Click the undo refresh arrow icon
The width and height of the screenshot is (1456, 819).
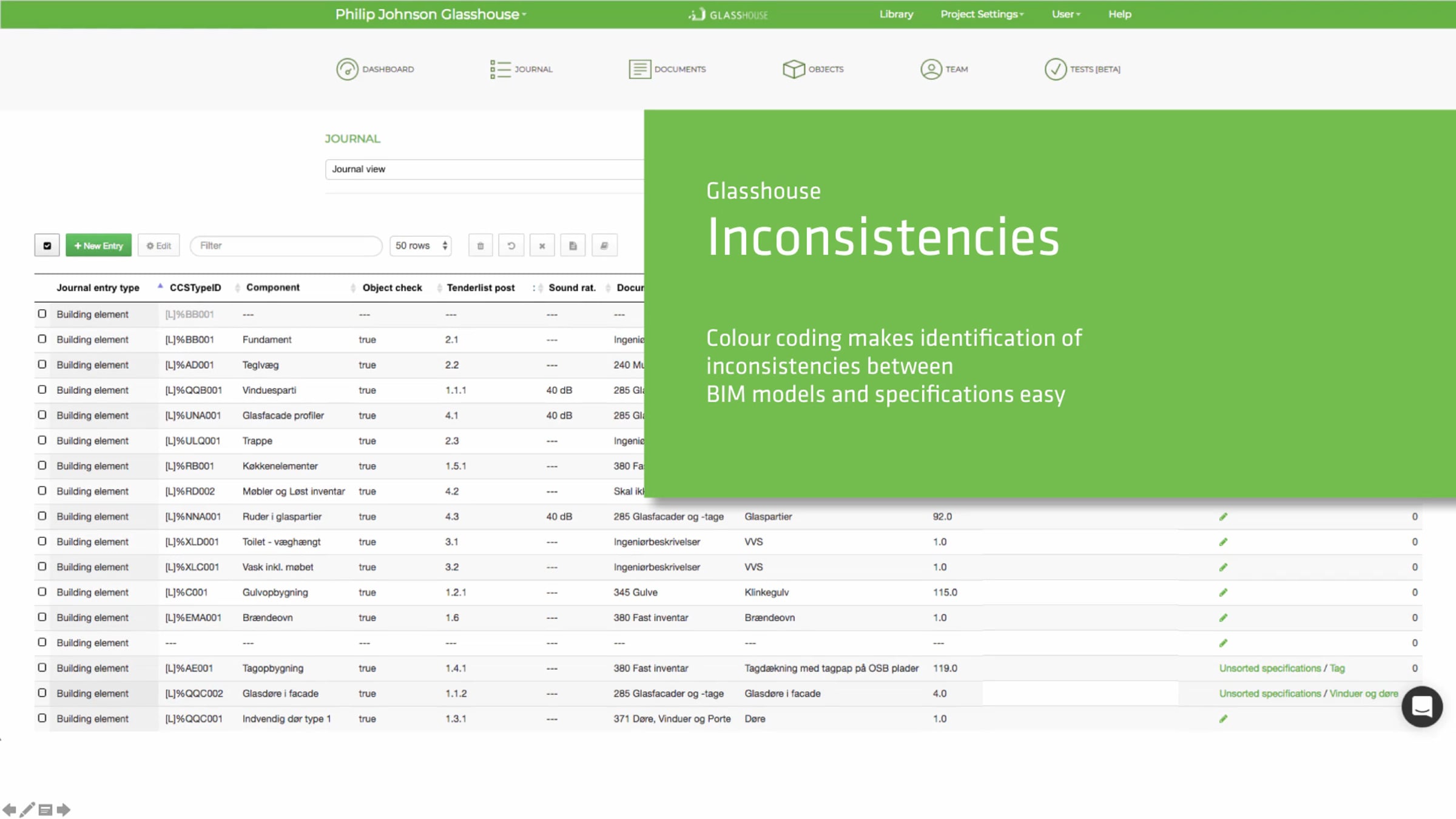coord(511,246)
